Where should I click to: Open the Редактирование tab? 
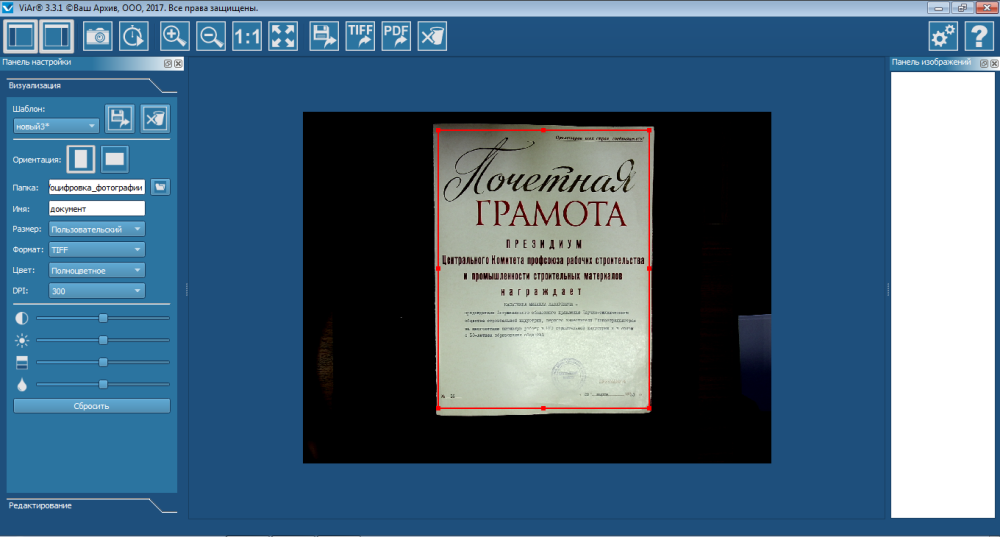click(x=40, y=505)
